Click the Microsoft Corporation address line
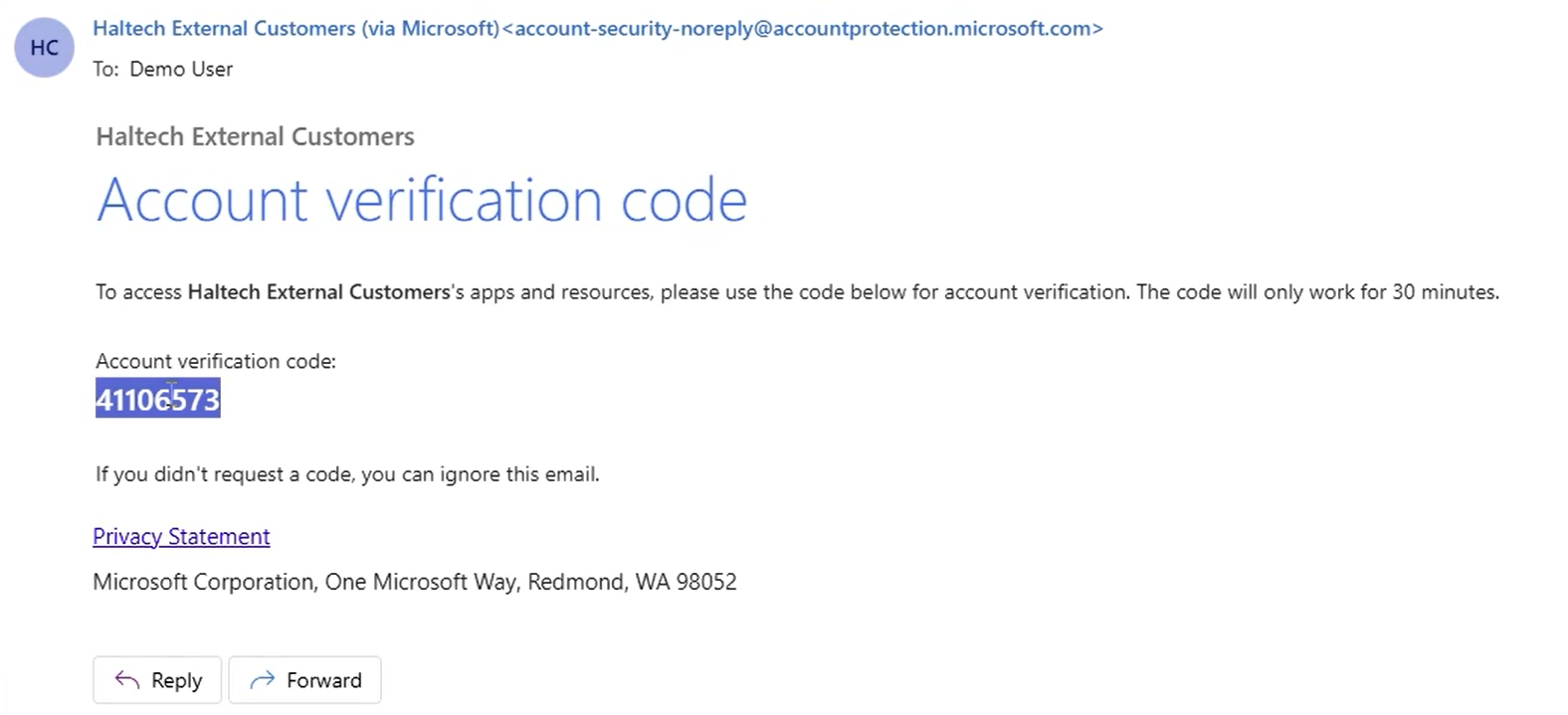The image size is (1568, 715). [x=414, y=582]
